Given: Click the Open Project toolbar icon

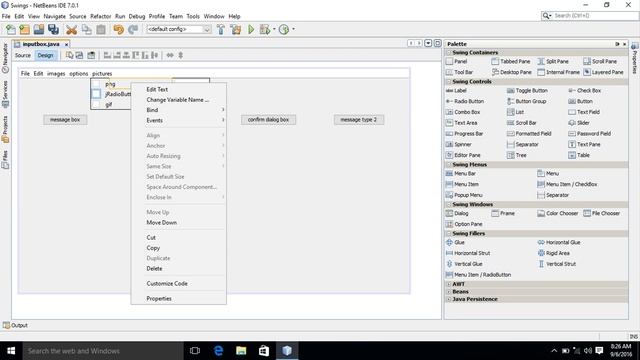Looking at the screenshot, I should [39, 29].
